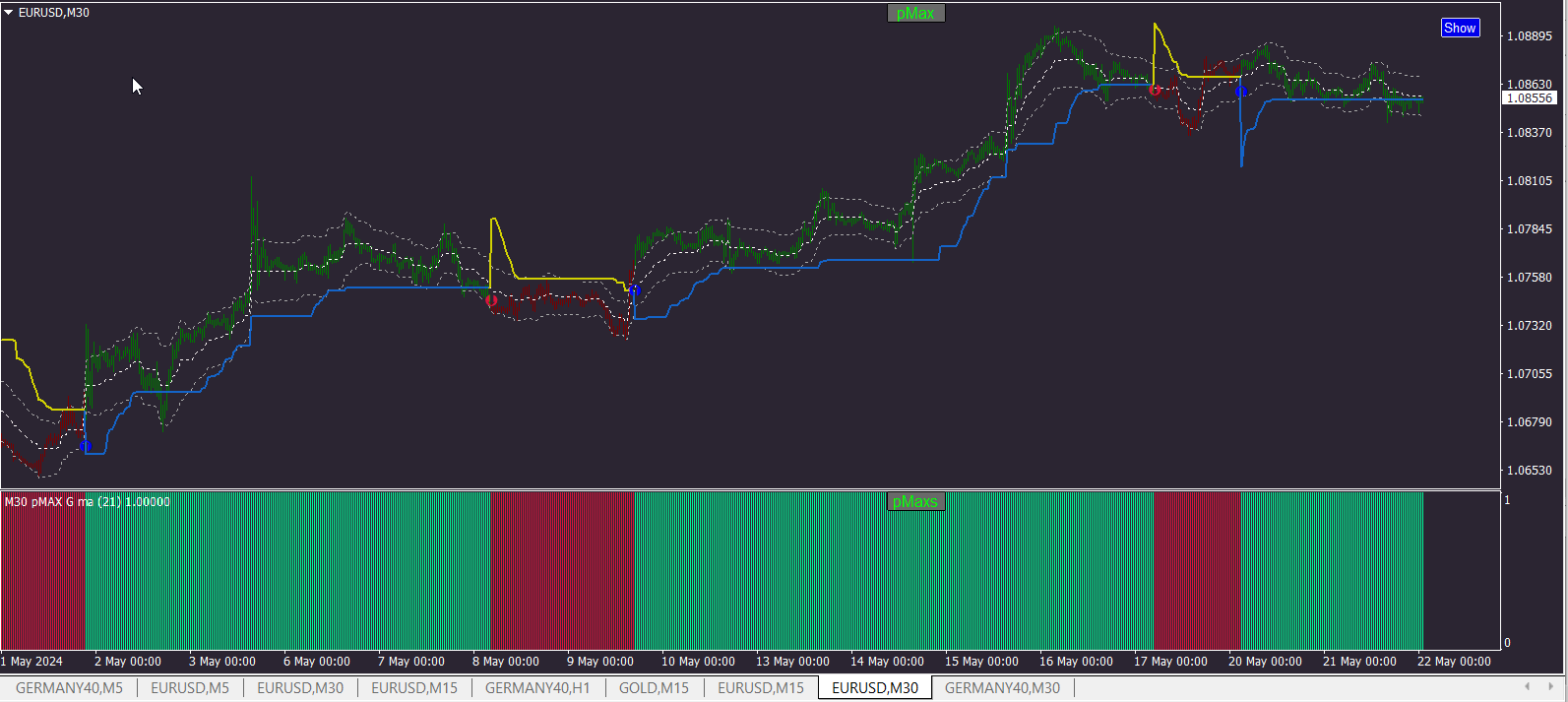The width and height of the screenshot is (1568, 702).
Task: Click the 16 May 00:00 time label
Action: click(x=1076, y=662)
